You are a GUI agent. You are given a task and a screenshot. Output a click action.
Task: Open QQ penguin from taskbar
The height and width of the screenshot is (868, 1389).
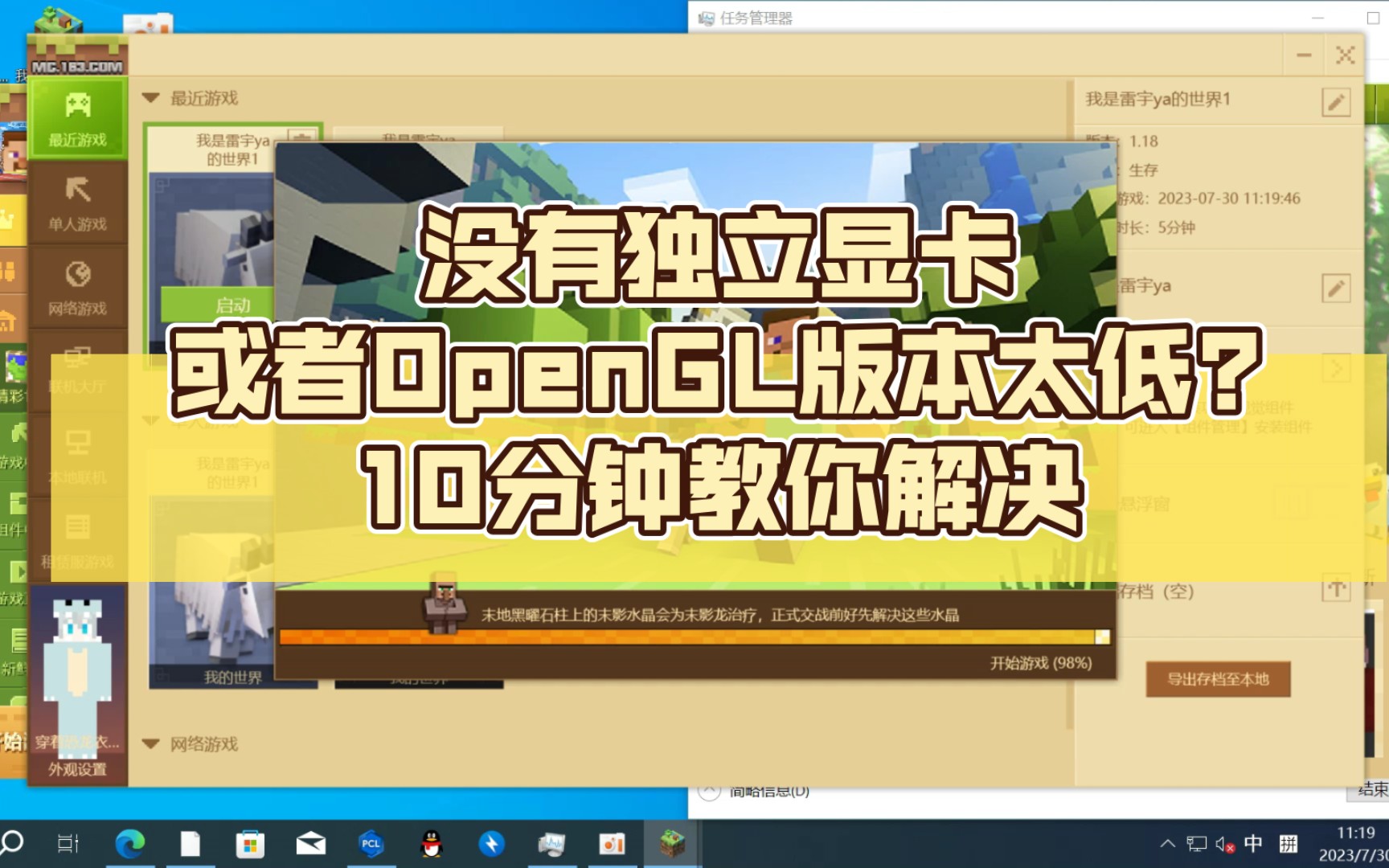click(432, 844)
